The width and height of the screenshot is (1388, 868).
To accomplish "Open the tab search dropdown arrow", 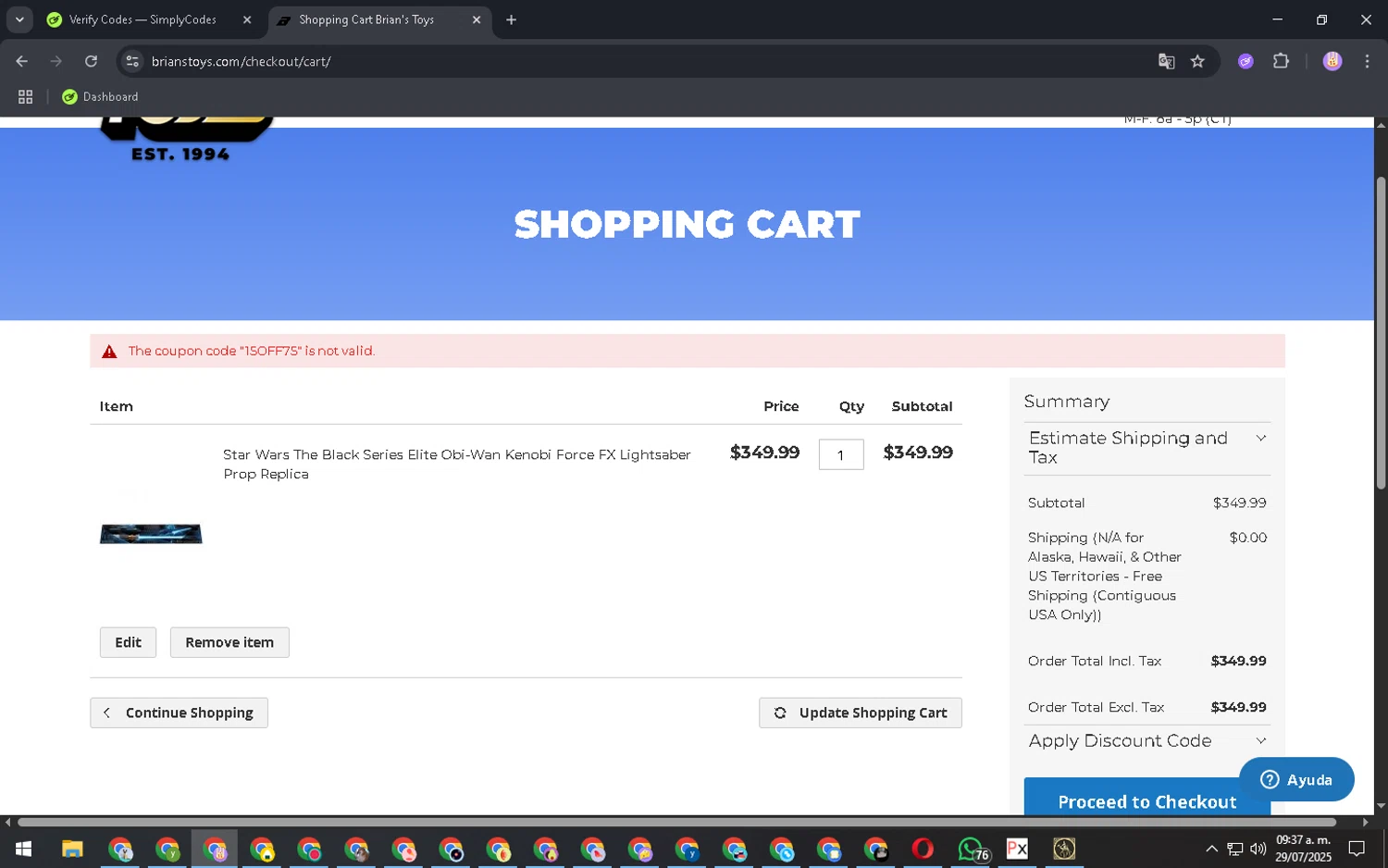I will 19,19.
